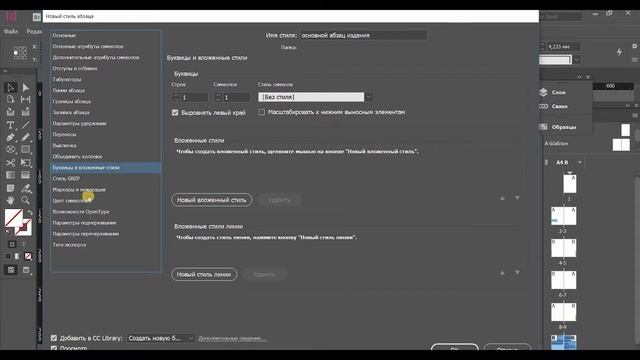Select the Rectangle tool
This screenshot has height=360, width=640.
click(25, 150)
